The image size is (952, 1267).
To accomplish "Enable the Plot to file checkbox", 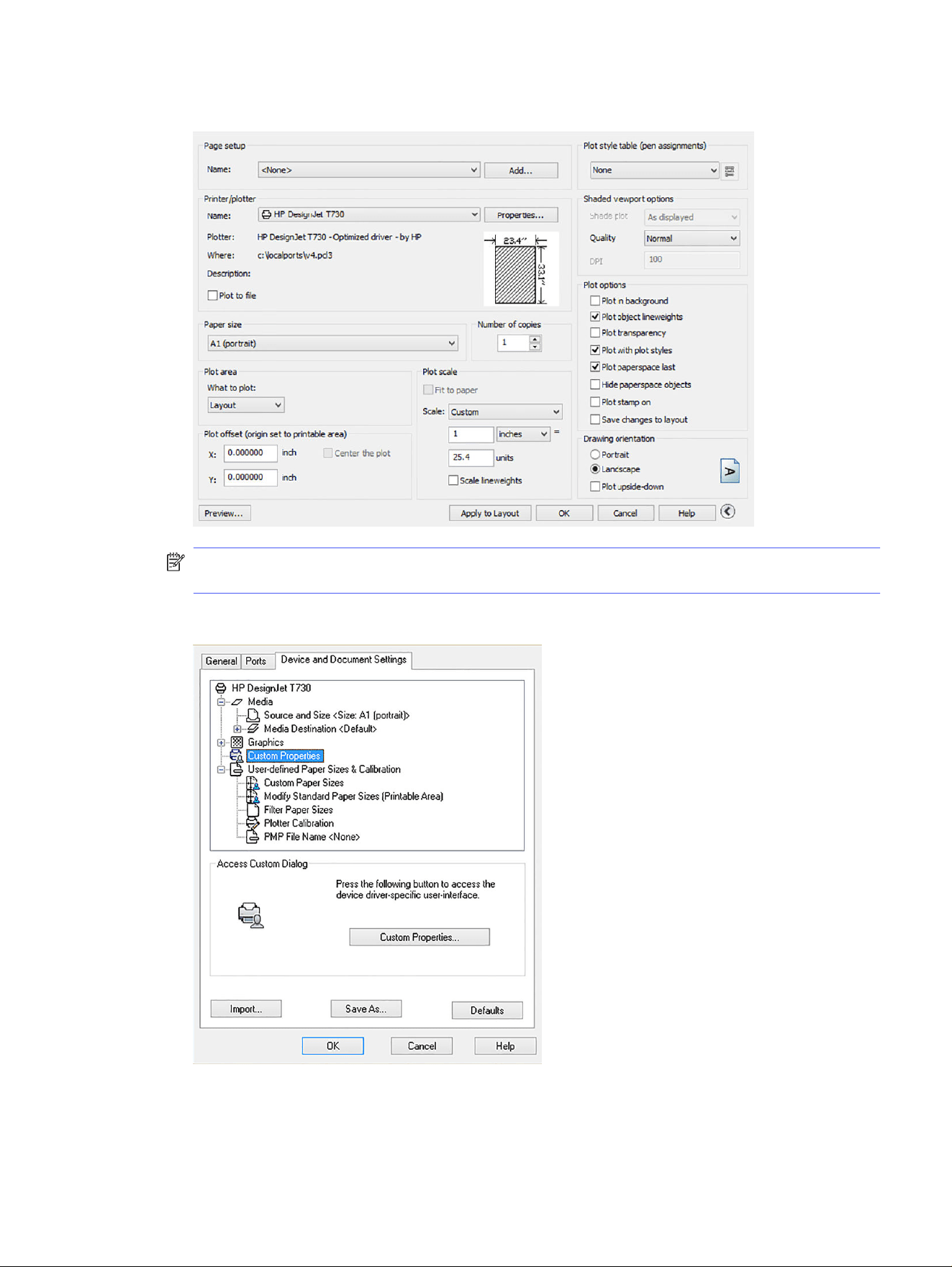I will tap(212, 296).
